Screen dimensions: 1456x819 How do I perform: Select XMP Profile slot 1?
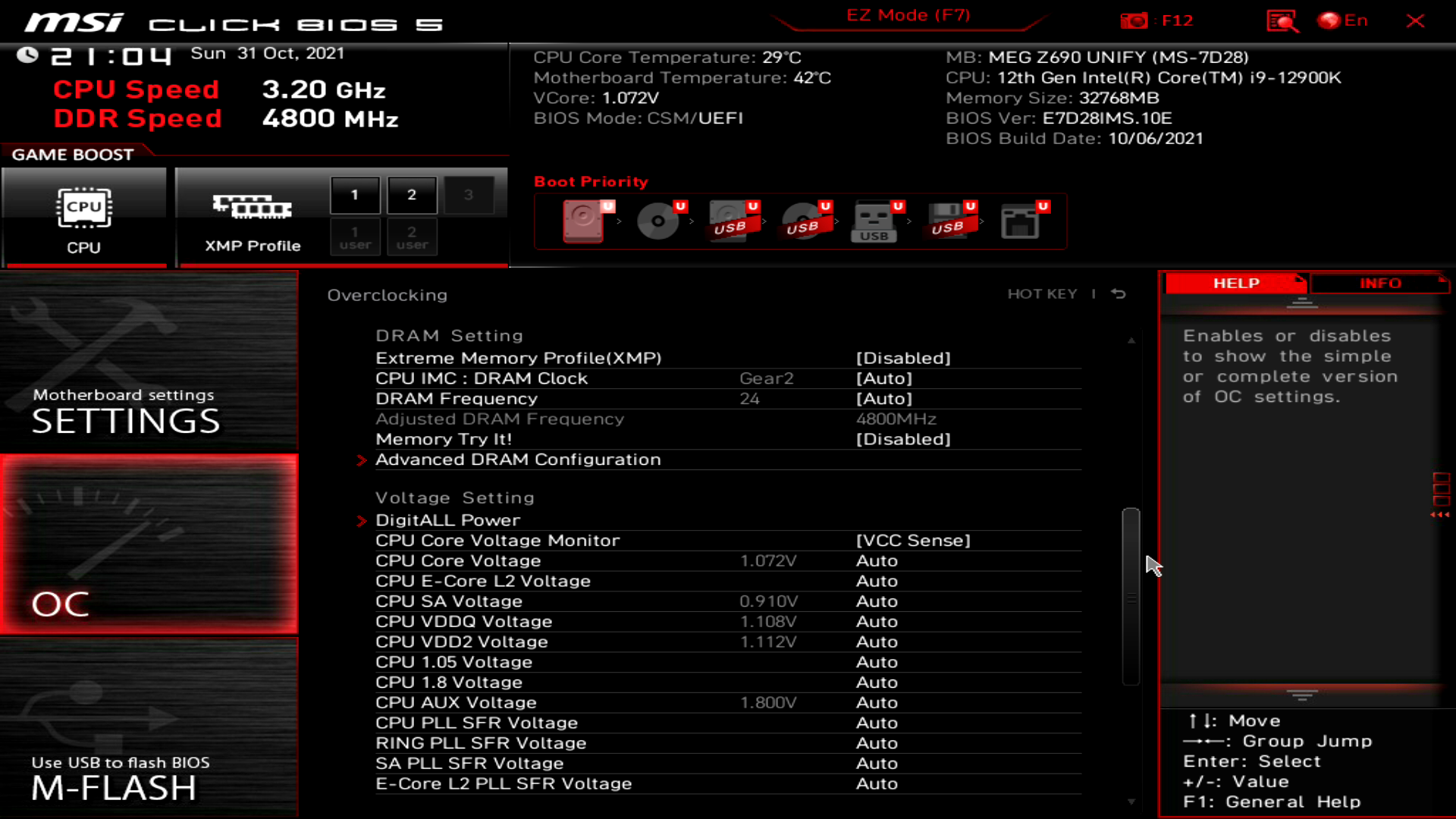(354, 194)
